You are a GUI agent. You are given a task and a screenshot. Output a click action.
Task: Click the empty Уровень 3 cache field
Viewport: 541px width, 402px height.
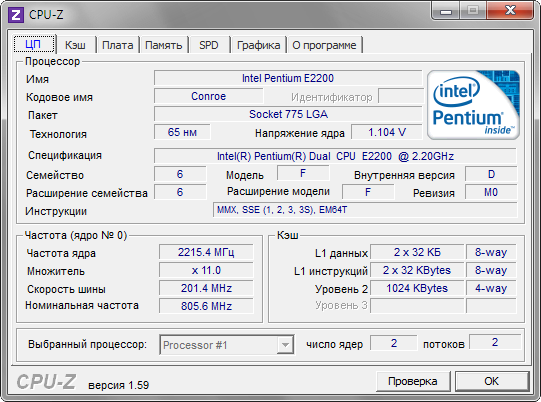coord(417,306)
